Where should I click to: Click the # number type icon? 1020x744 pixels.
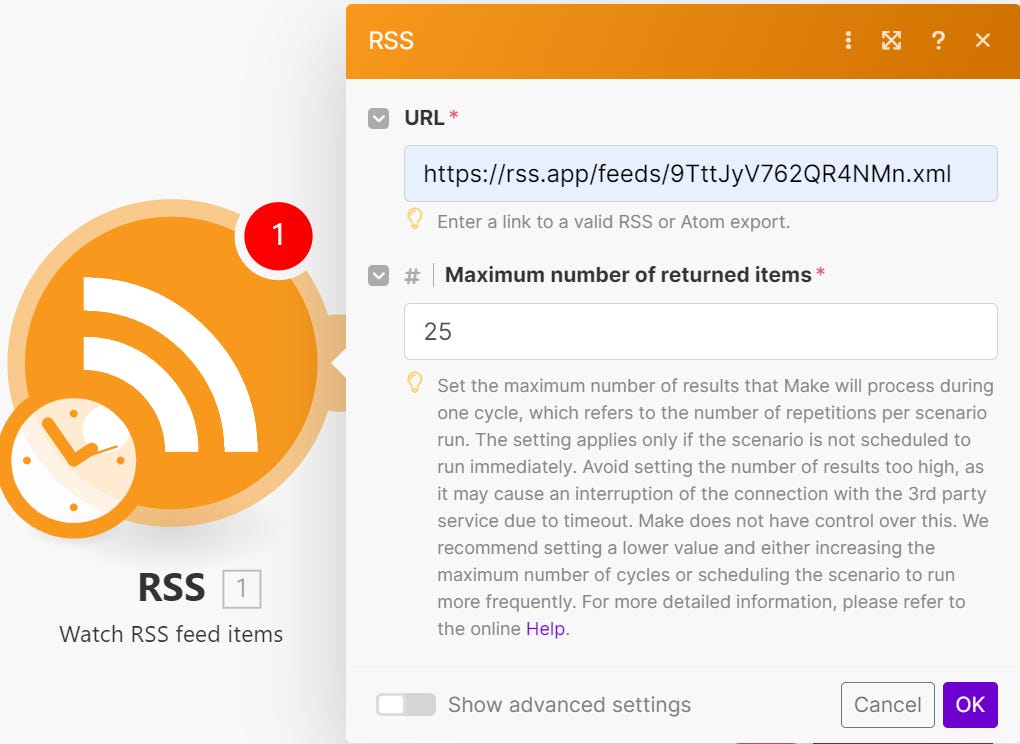click(412, 276)
